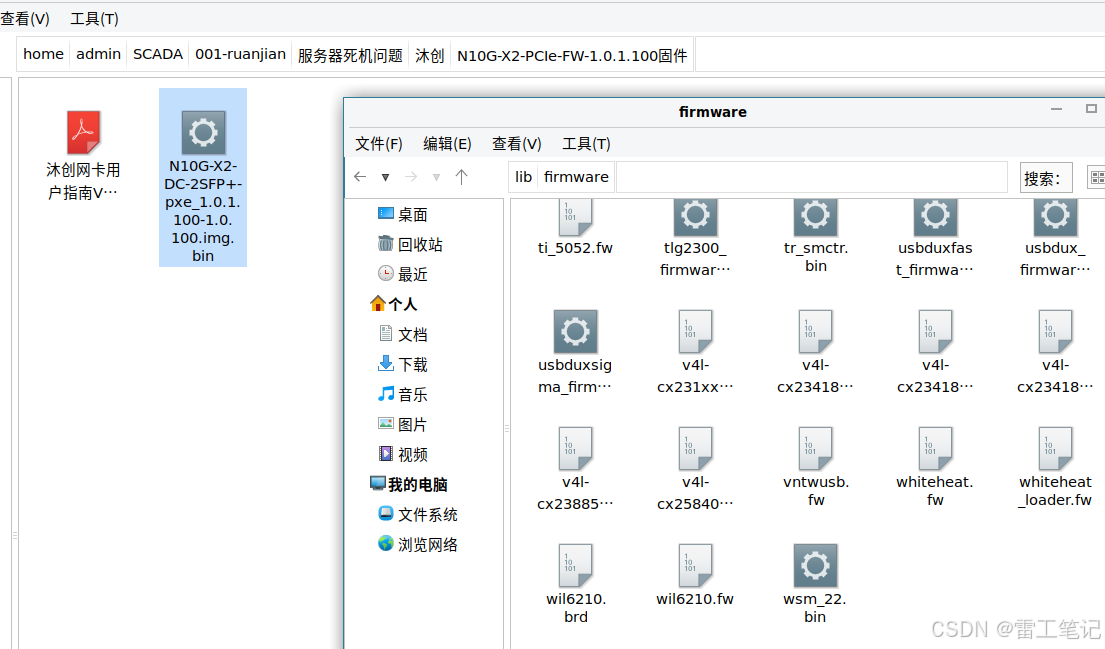Go to 沐创 in background path bar

click(430, 55)
